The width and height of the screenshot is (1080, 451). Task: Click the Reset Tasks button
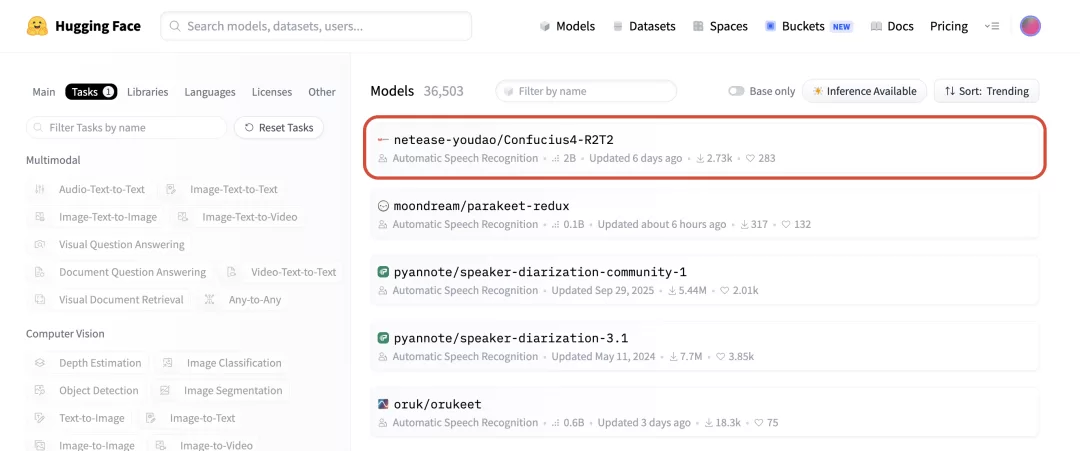click(x=279, y=127)
